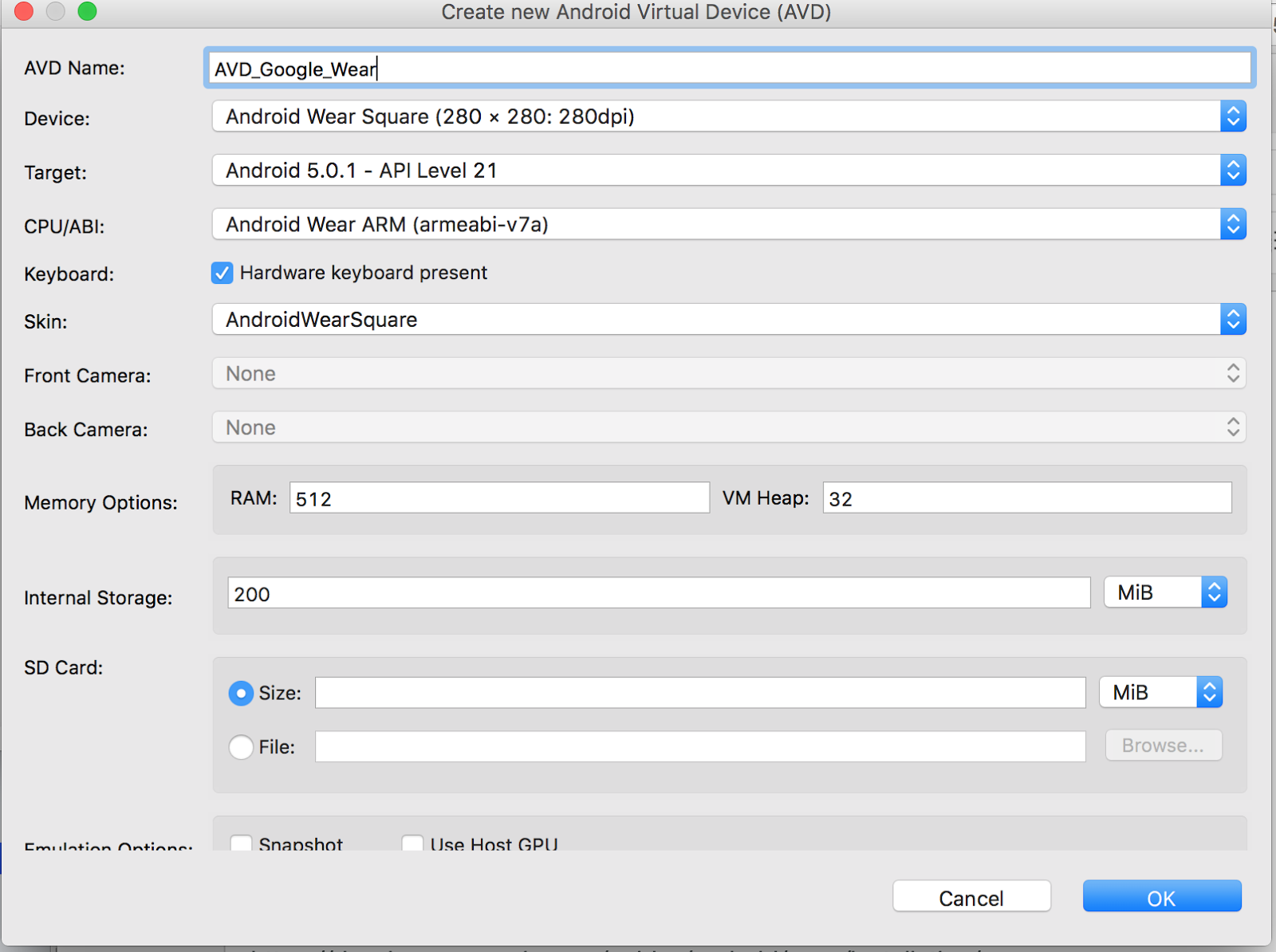This screenshot has width=1276, height=952.
Task: Click the Browse... button
Action: click(1164, 745)
